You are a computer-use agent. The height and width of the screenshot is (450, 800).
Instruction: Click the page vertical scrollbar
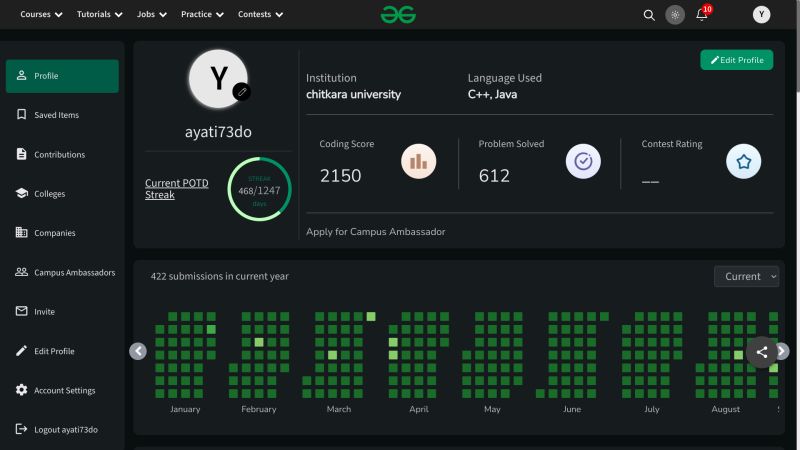pyautogui.click(x=797, y=46)
